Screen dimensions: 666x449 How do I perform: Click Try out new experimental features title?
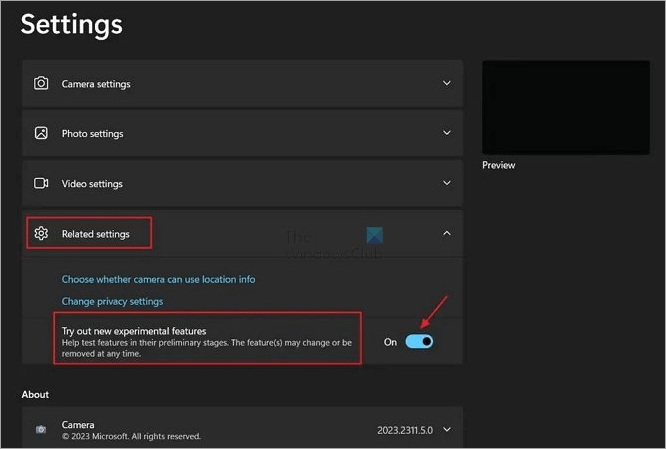pos(134,331)
